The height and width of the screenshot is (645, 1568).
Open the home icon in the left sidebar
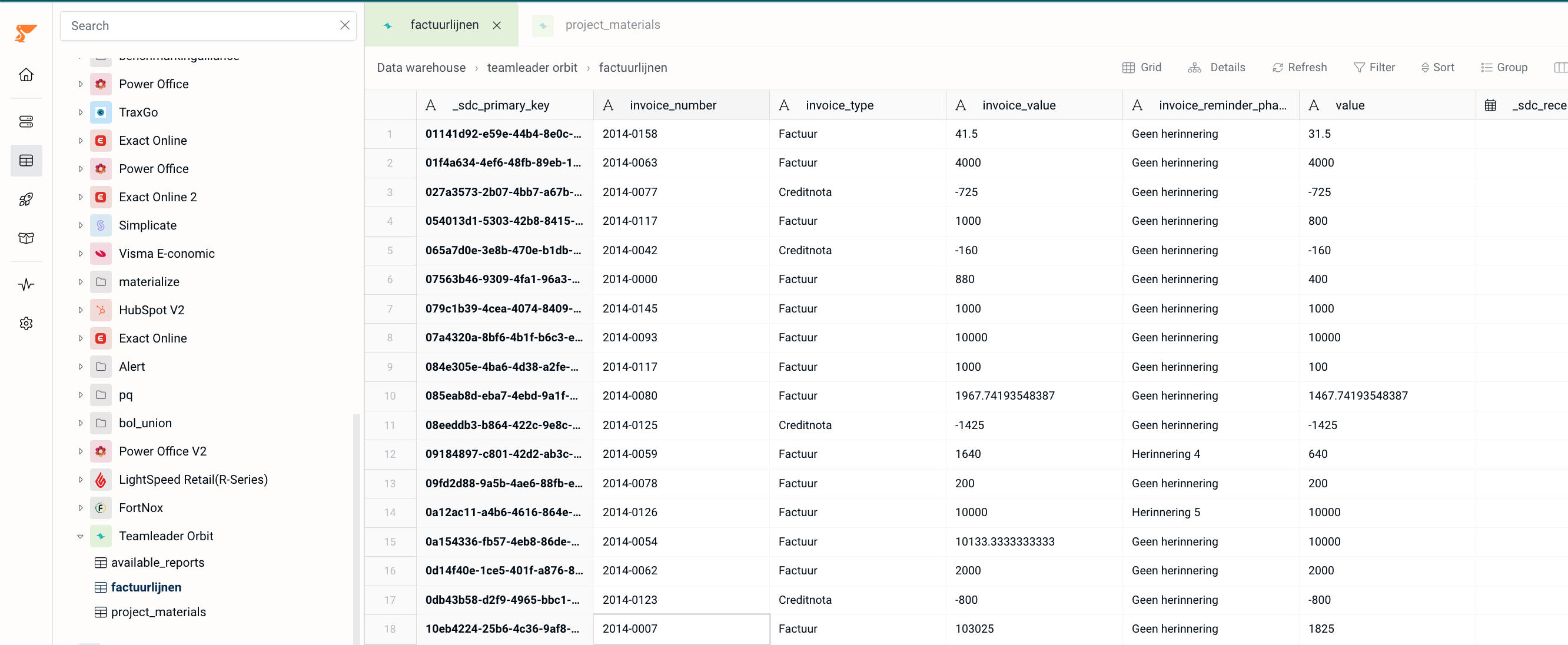(26, 75)
